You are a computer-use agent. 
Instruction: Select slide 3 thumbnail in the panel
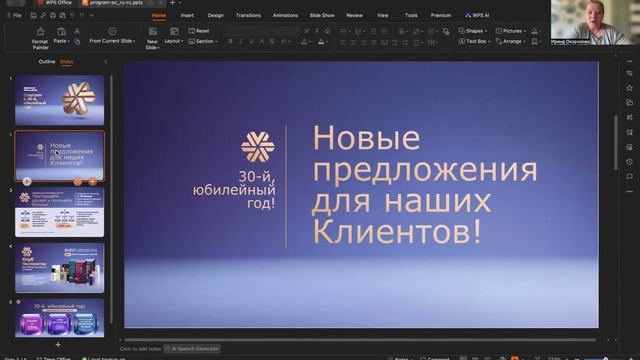click(x=60, y=212)
